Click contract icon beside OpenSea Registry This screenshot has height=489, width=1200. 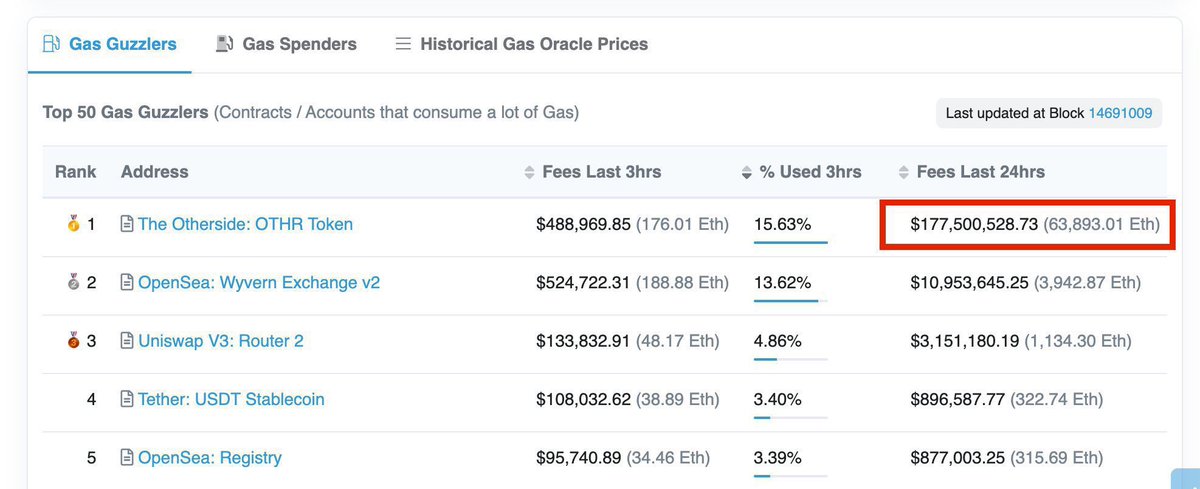pyautogui.click(x=127, y=458)
